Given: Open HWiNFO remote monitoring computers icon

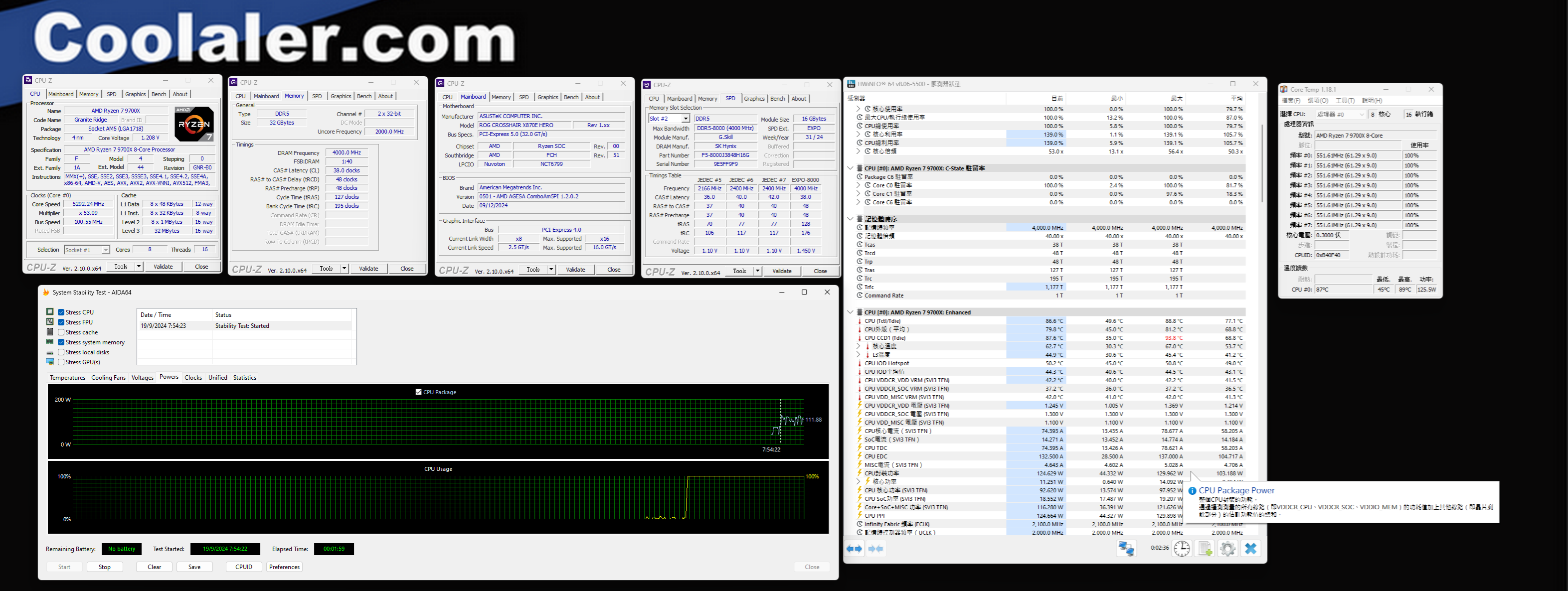Looking at the screenshot, I should coord(1126,549).
